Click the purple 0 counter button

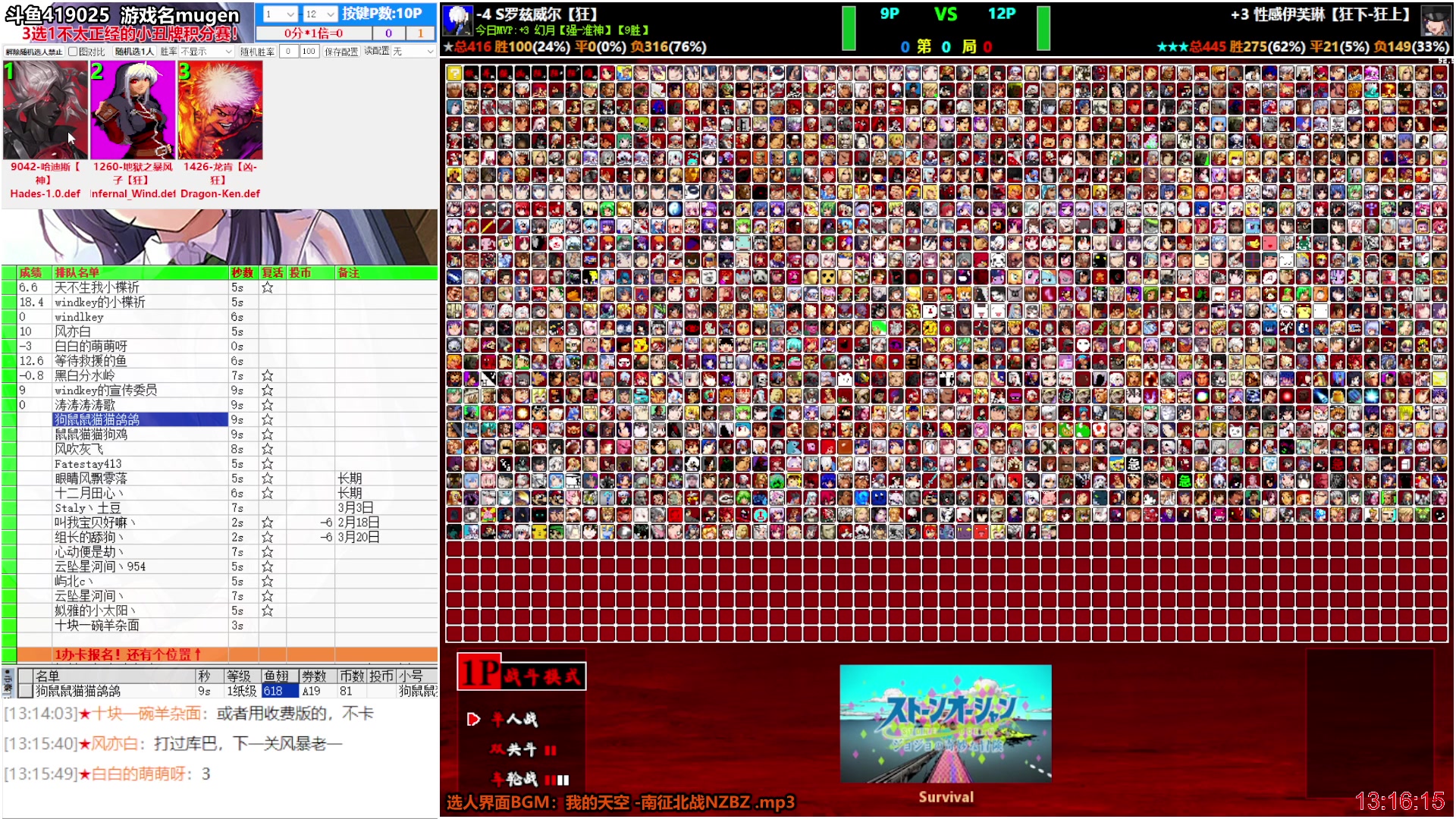click(x=388, y=33)
